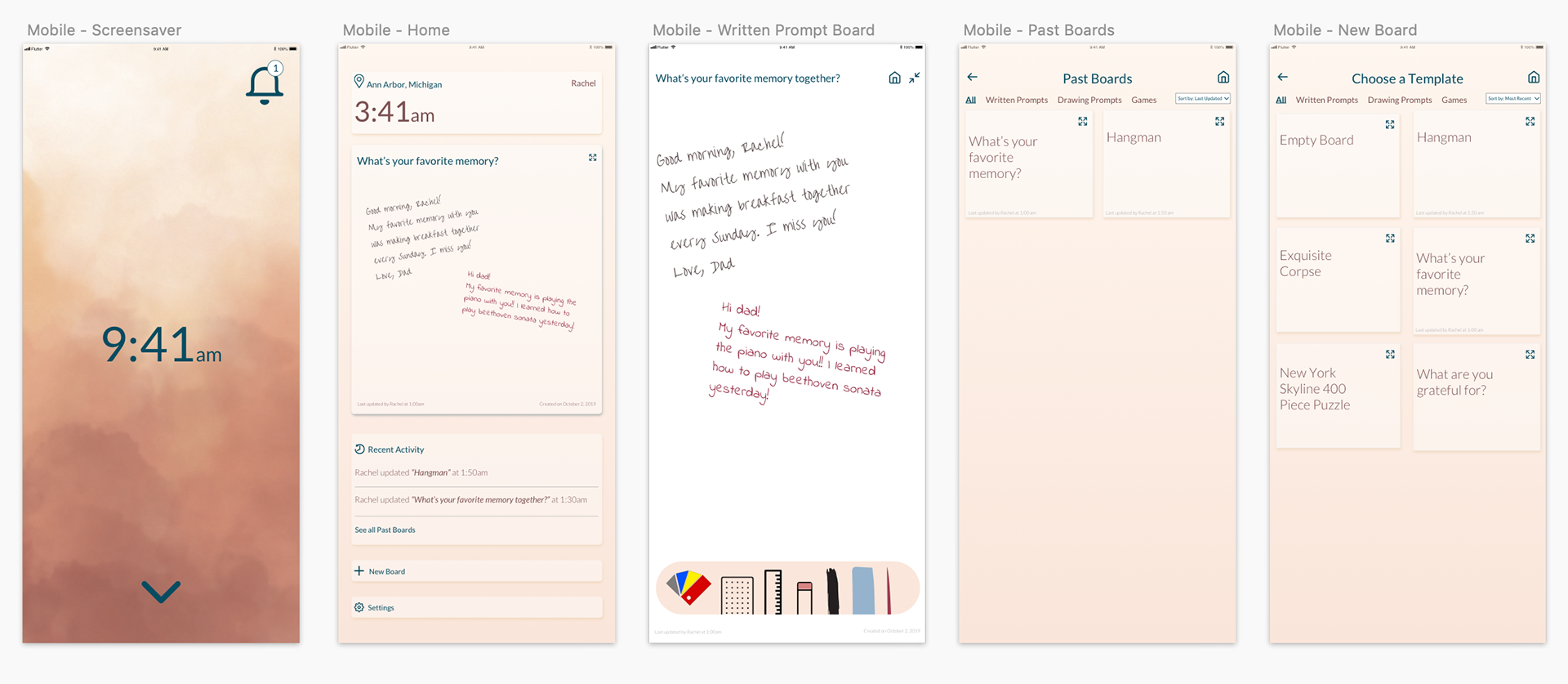Tap the home icon on Past Boards

(x=1223, y=77)
